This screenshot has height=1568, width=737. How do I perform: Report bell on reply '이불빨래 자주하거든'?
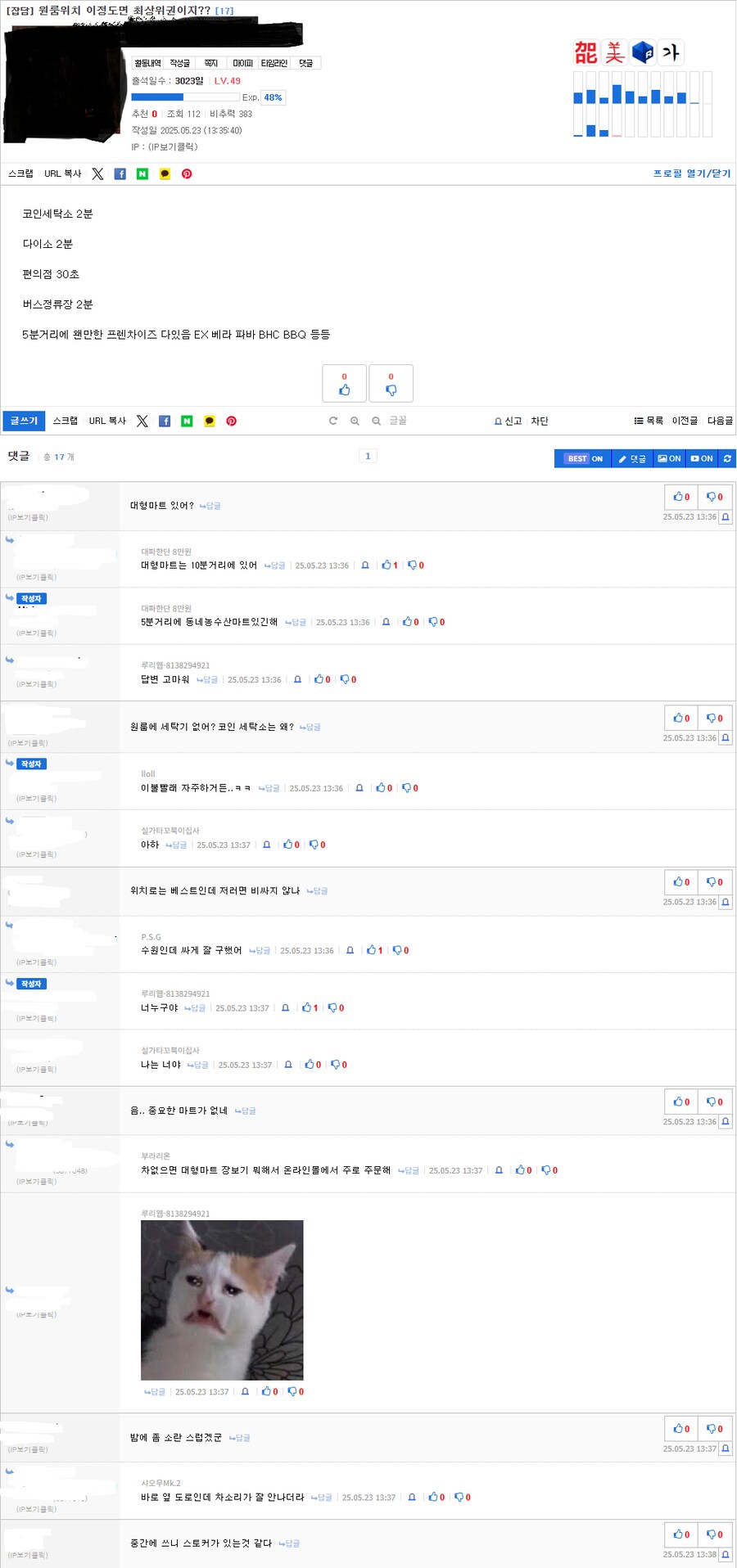(359, 788)
